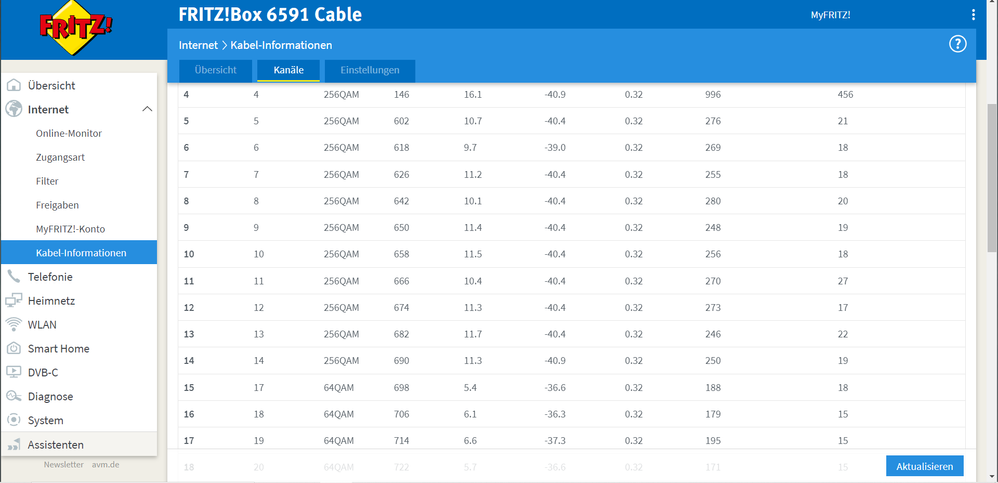Open the Heimnetz menu
Image resolution: width=998 pixels, height=483 pixels.
(x=79, y=301)
